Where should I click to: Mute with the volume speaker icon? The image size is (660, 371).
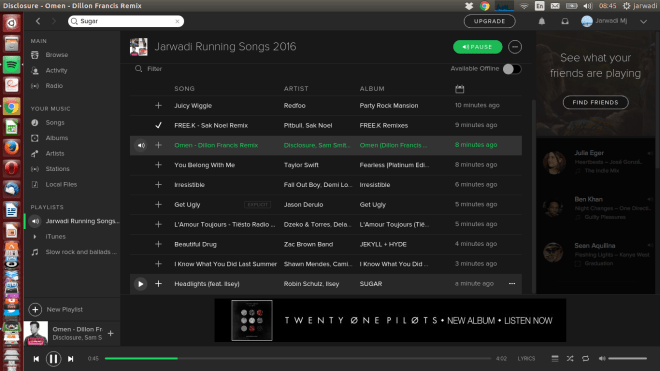[x=602, y=358]
